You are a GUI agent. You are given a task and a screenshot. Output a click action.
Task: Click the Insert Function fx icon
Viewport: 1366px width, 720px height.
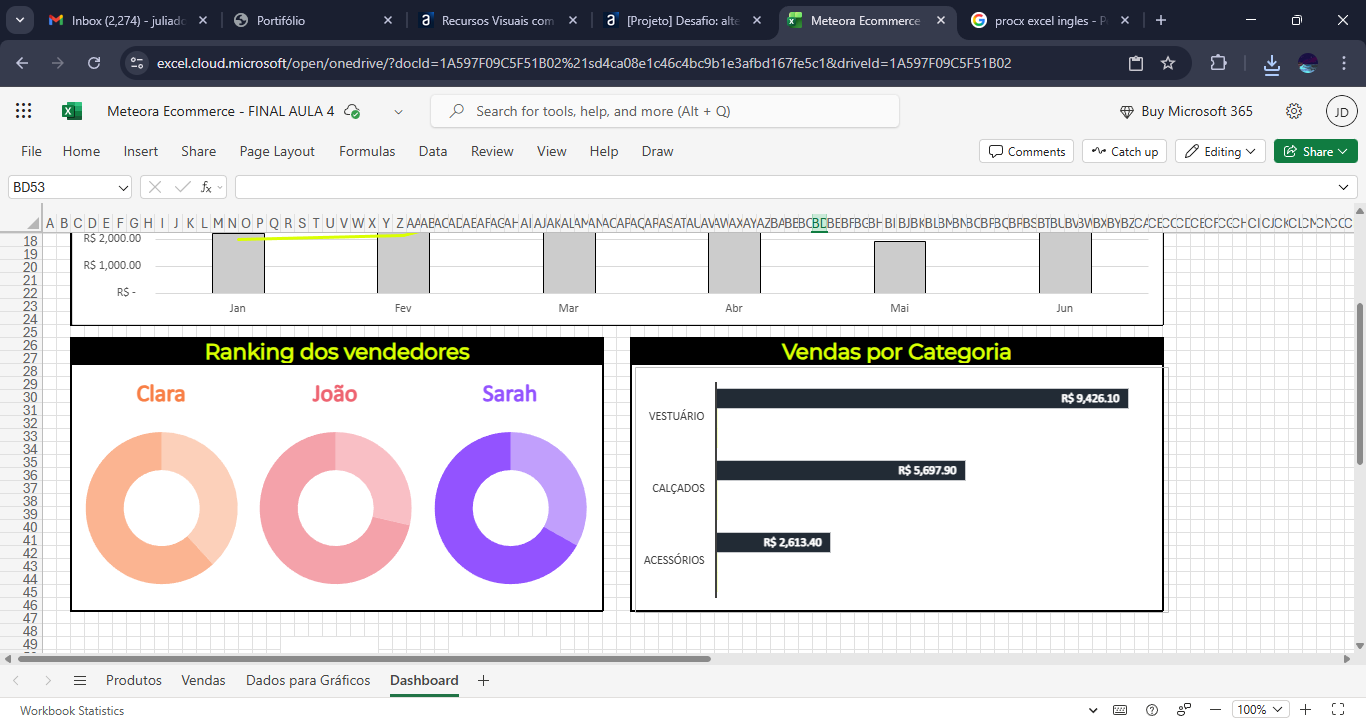pos(206,187)
